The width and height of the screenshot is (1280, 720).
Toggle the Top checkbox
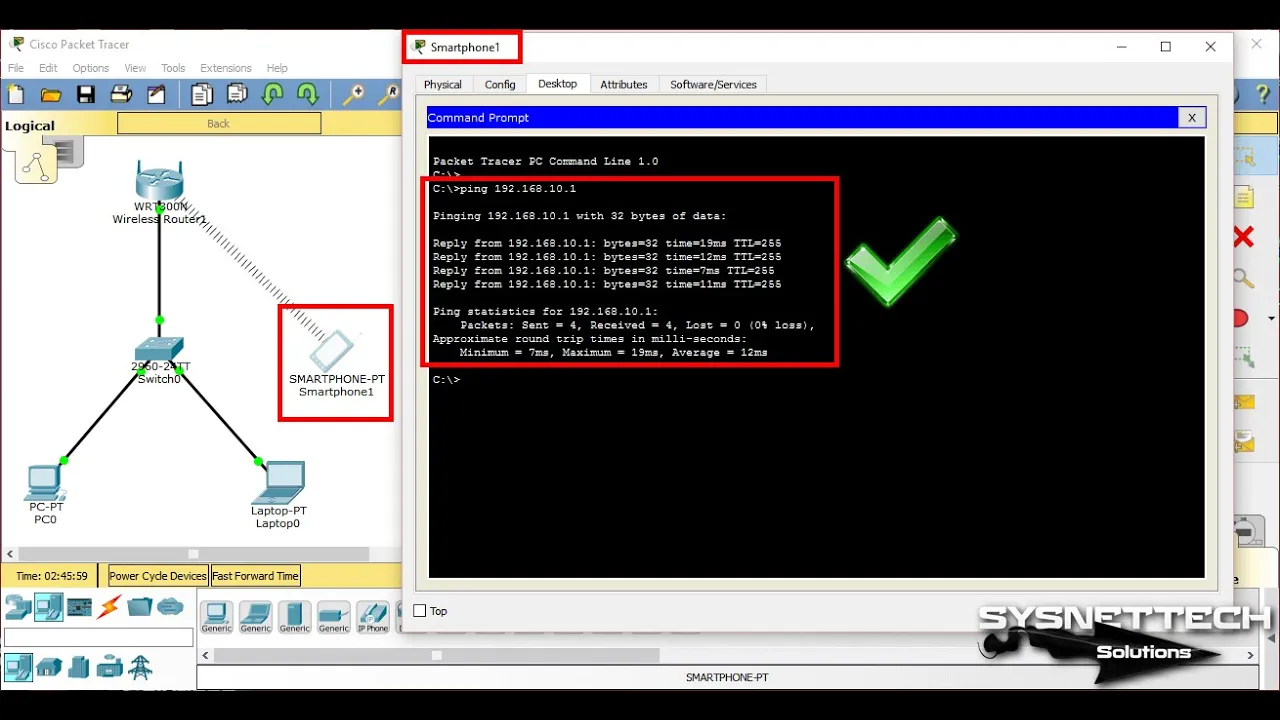coord(420,611)
